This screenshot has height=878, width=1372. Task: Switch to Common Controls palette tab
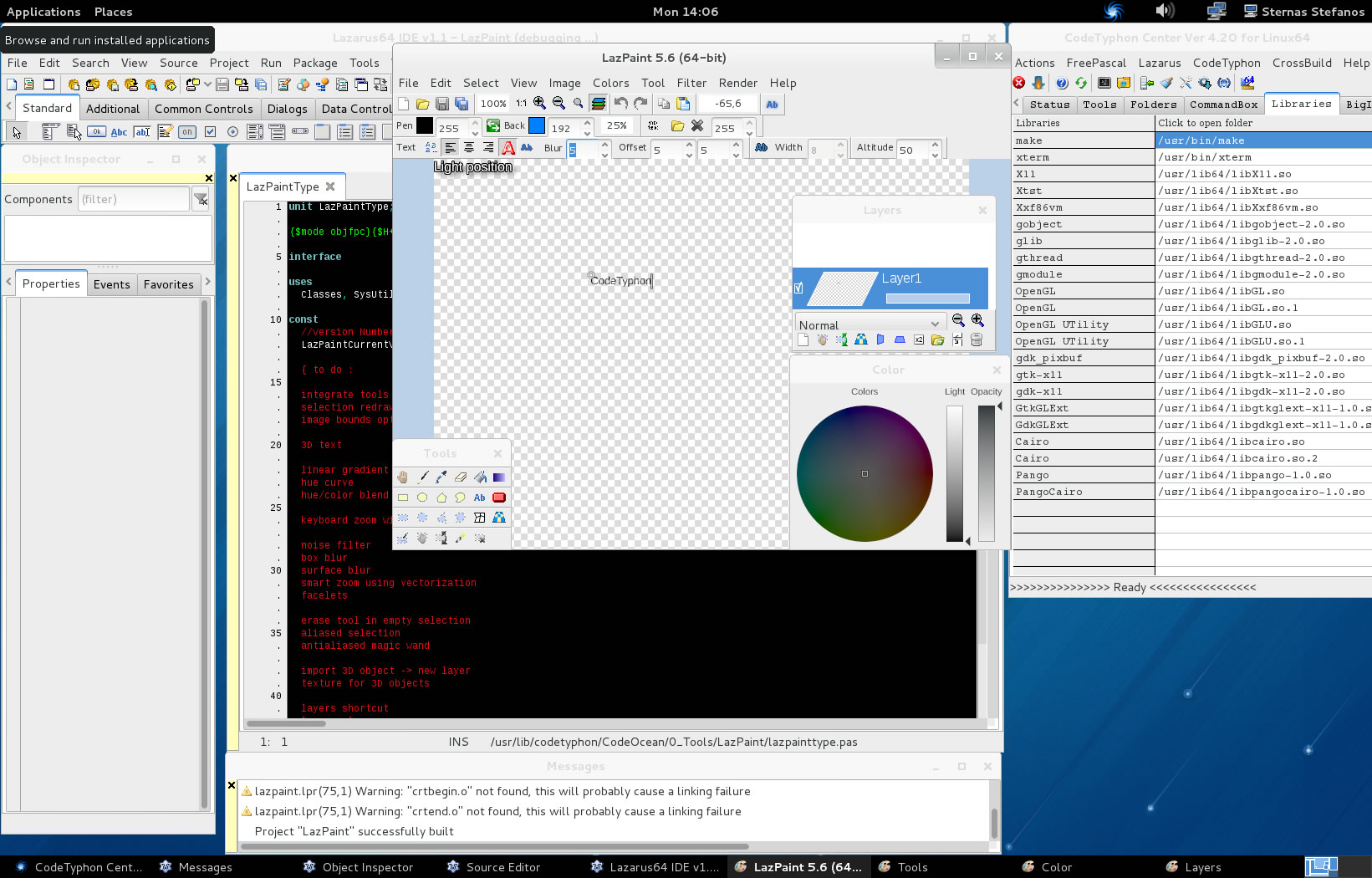(203, 109)
